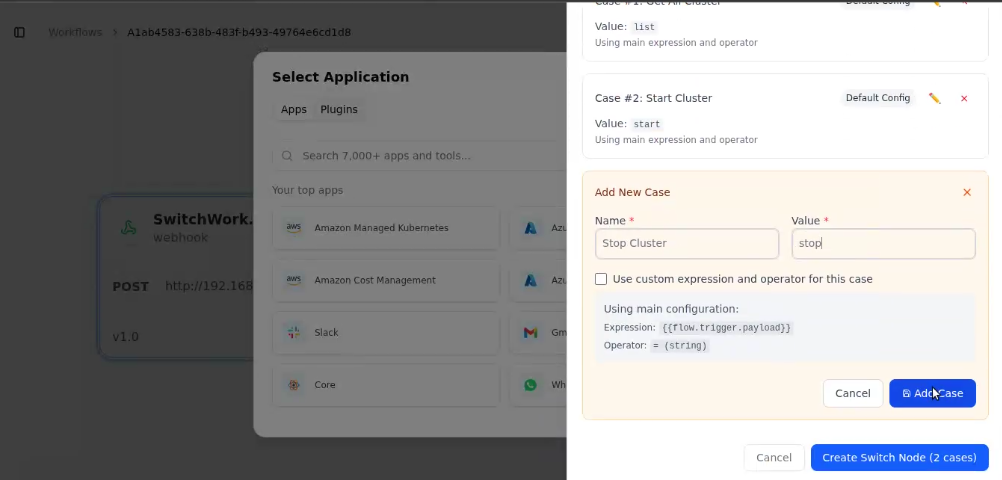This screenshot has width=1002, height=480.
Task: Click the case Value input field
Action: tap(883, 243)
